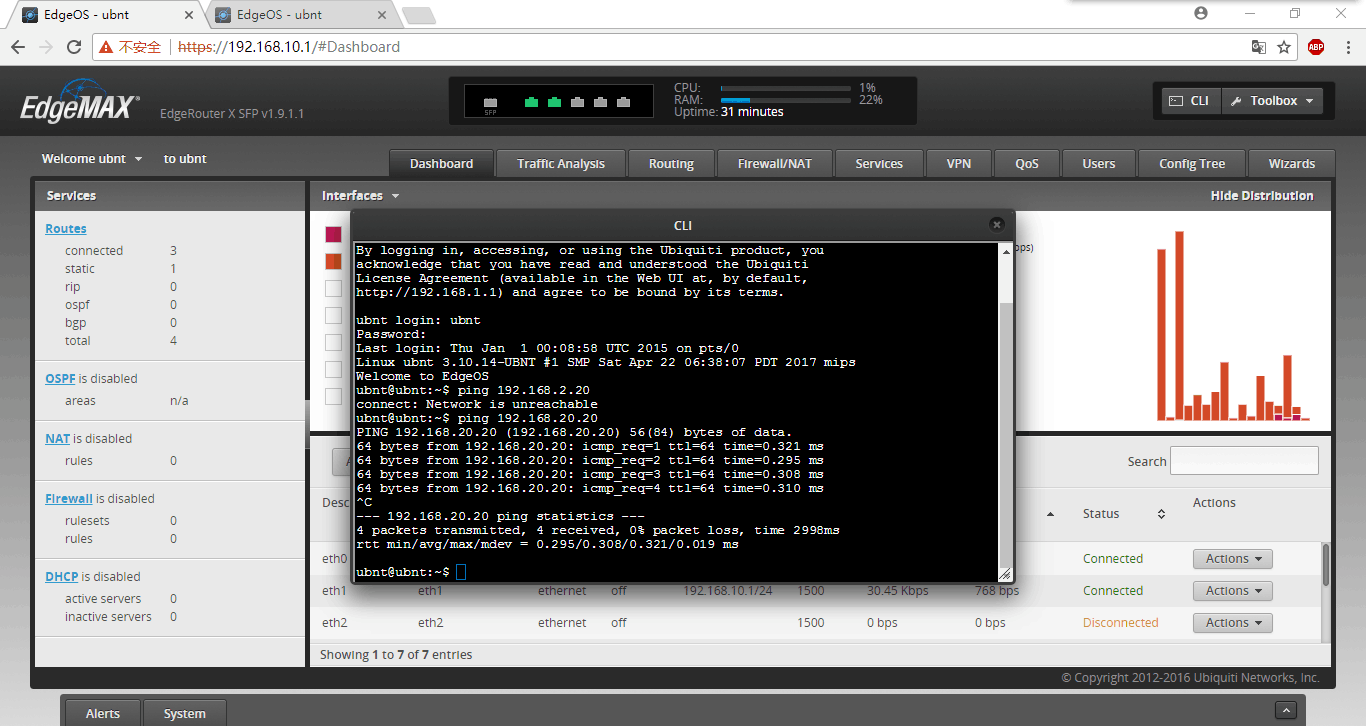The height and width of the screenshot is (726, 1366).
Task: Click the interfaces table scrollbar
Action: [1326, 565]
